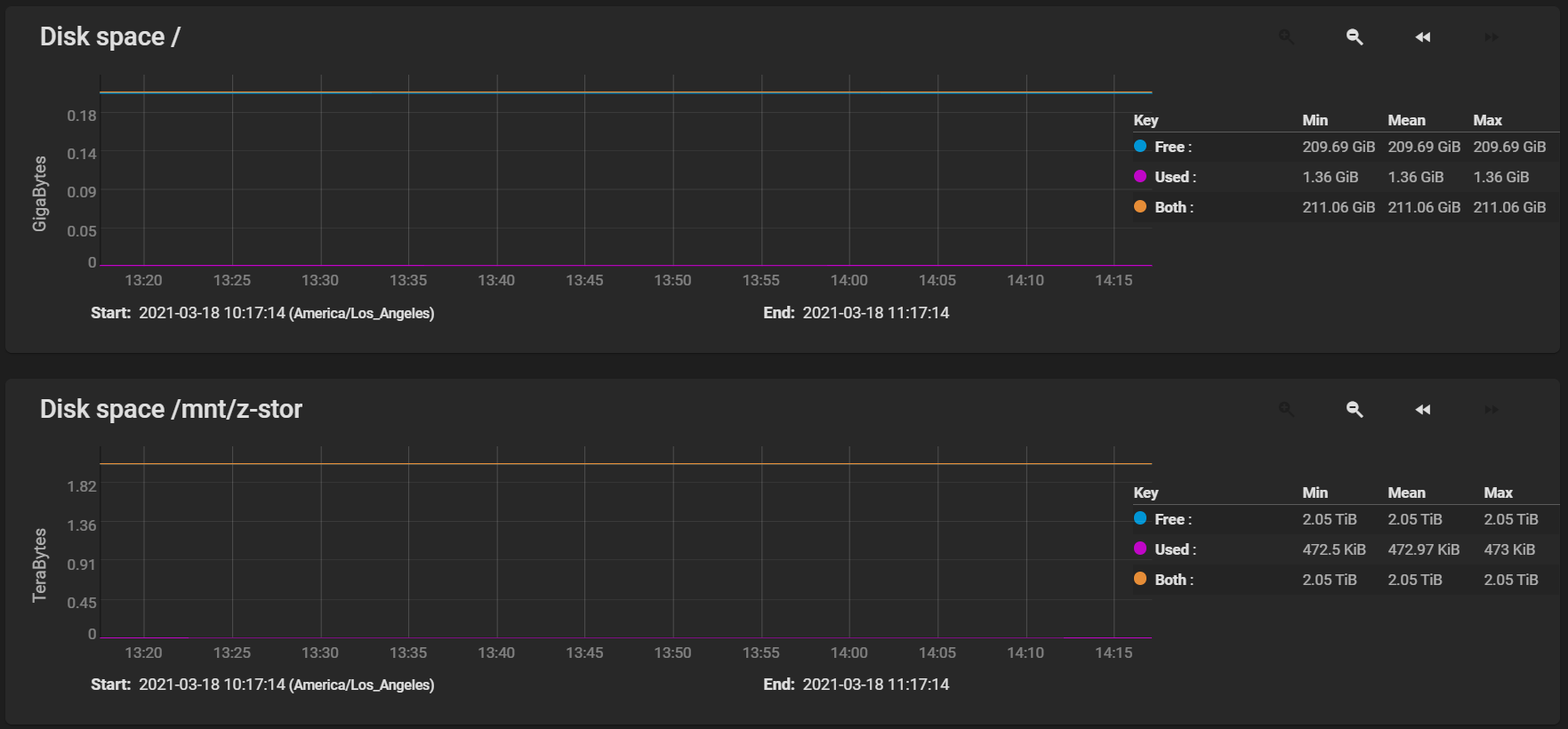
Task: Select Free Mean value 2.05 TiB in /mnt/z-stor chart
Action: (1415, 519)
